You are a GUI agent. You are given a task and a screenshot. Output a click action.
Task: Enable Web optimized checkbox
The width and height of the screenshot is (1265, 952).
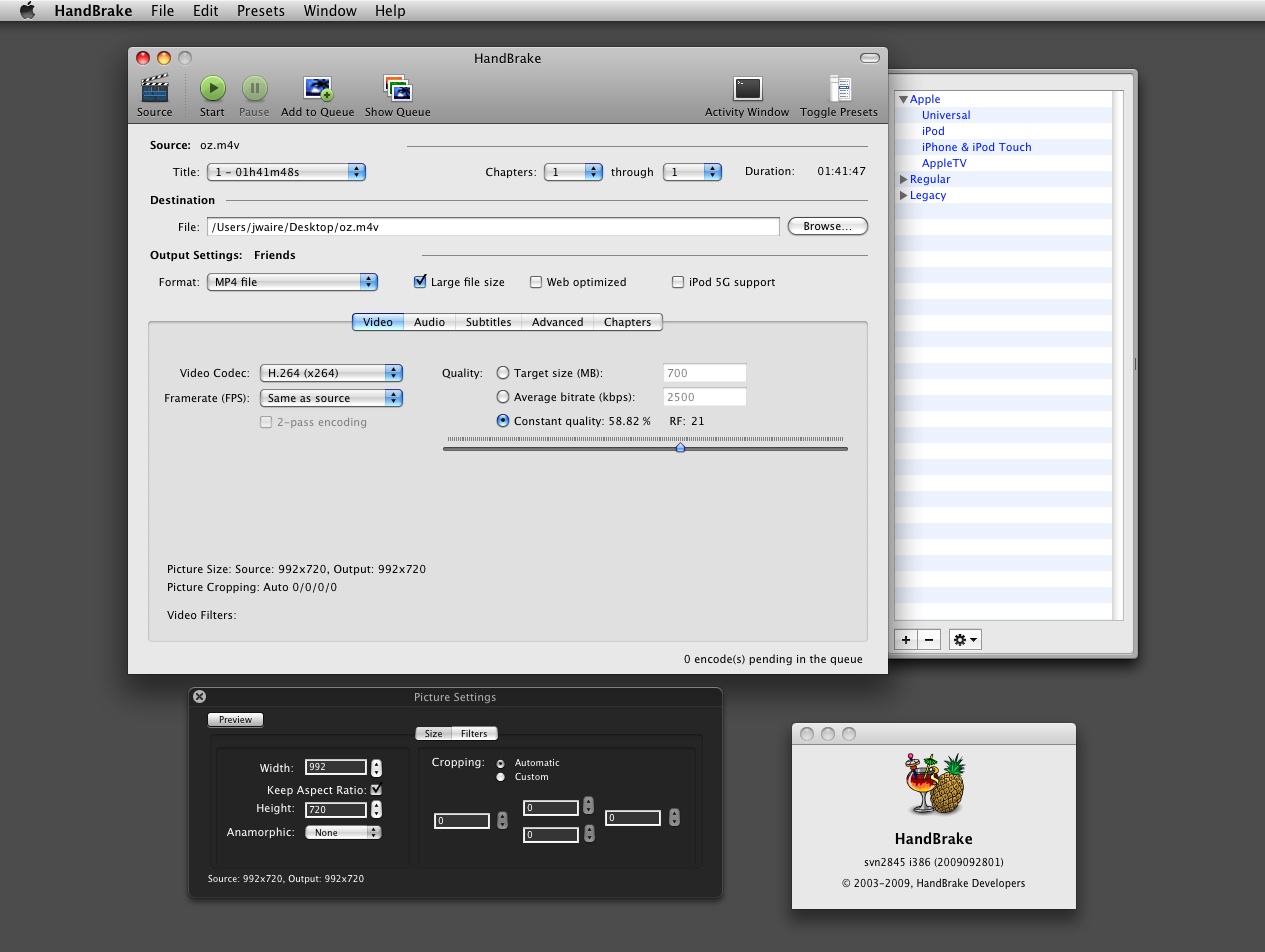536,282
